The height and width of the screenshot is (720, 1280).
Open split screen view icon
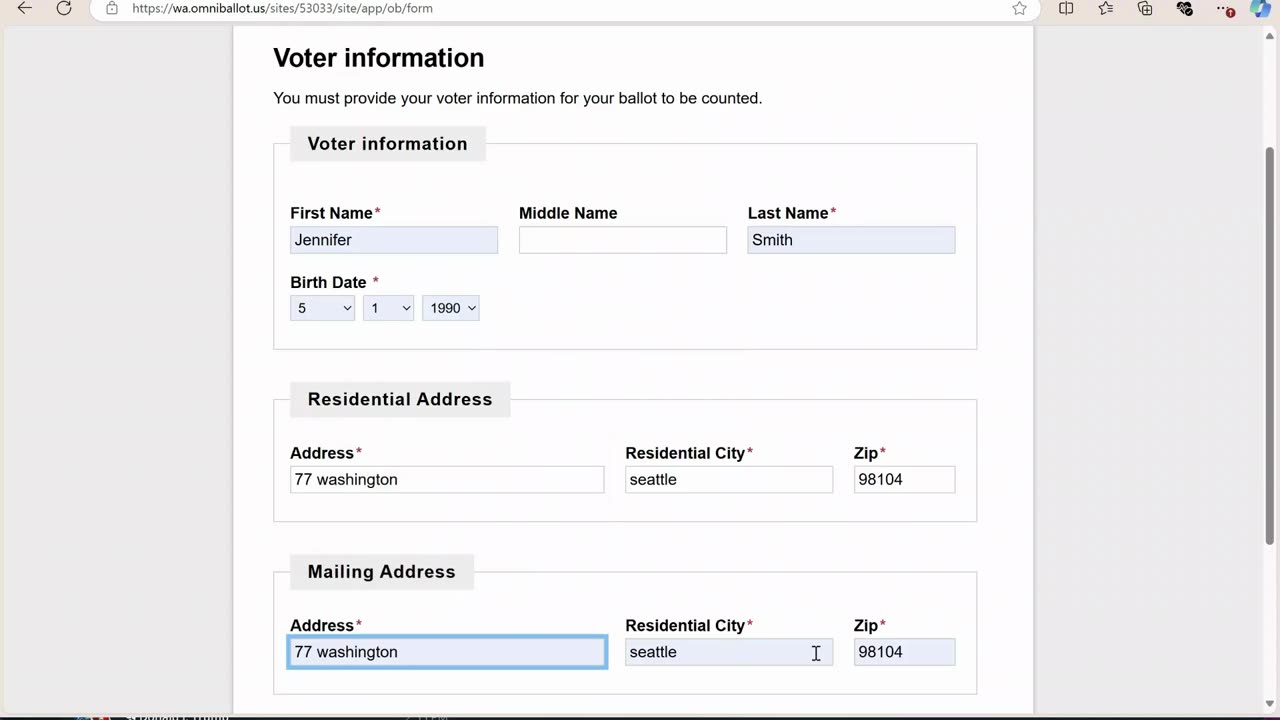point(1066,8)
